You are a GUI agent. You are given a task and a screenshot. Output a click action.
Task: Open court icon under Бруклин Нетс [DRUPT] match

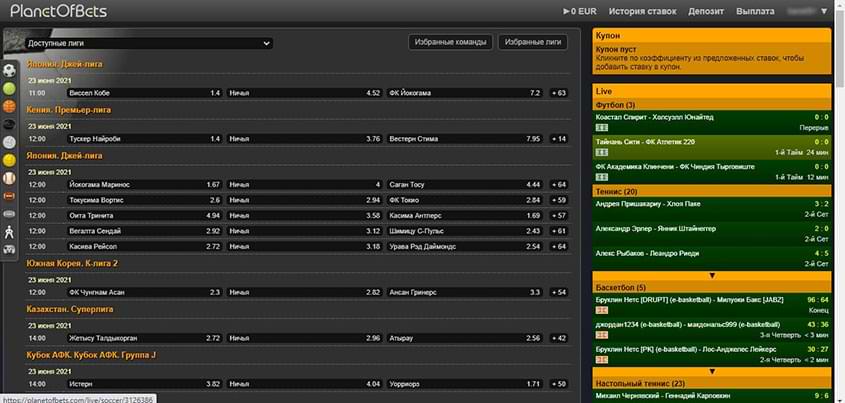(601, 310)
